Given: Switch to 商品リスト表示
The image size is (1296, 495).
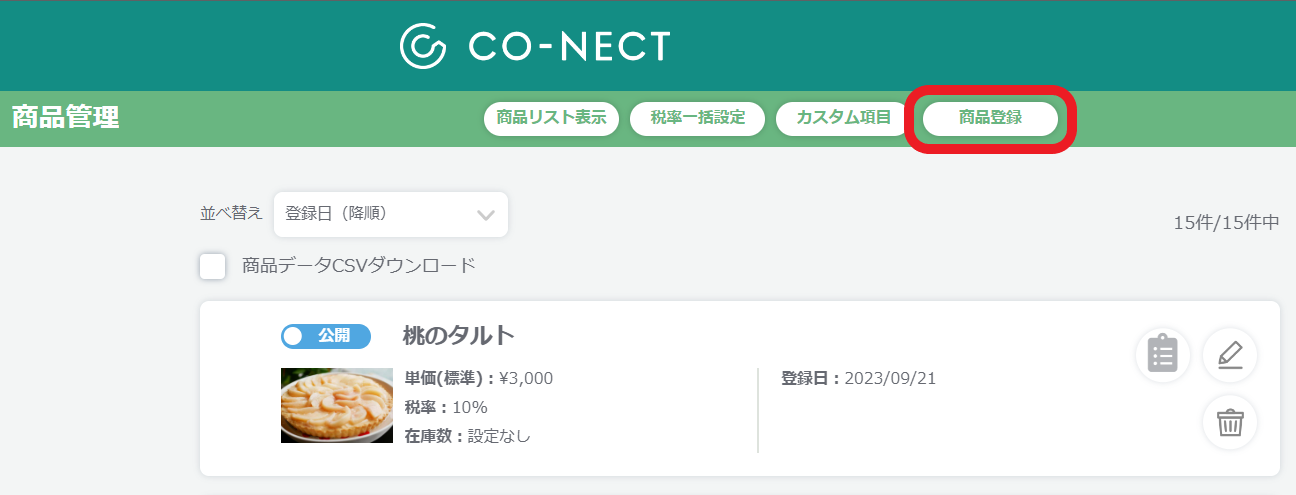Looking at the screenshot, I should point(552,118).
